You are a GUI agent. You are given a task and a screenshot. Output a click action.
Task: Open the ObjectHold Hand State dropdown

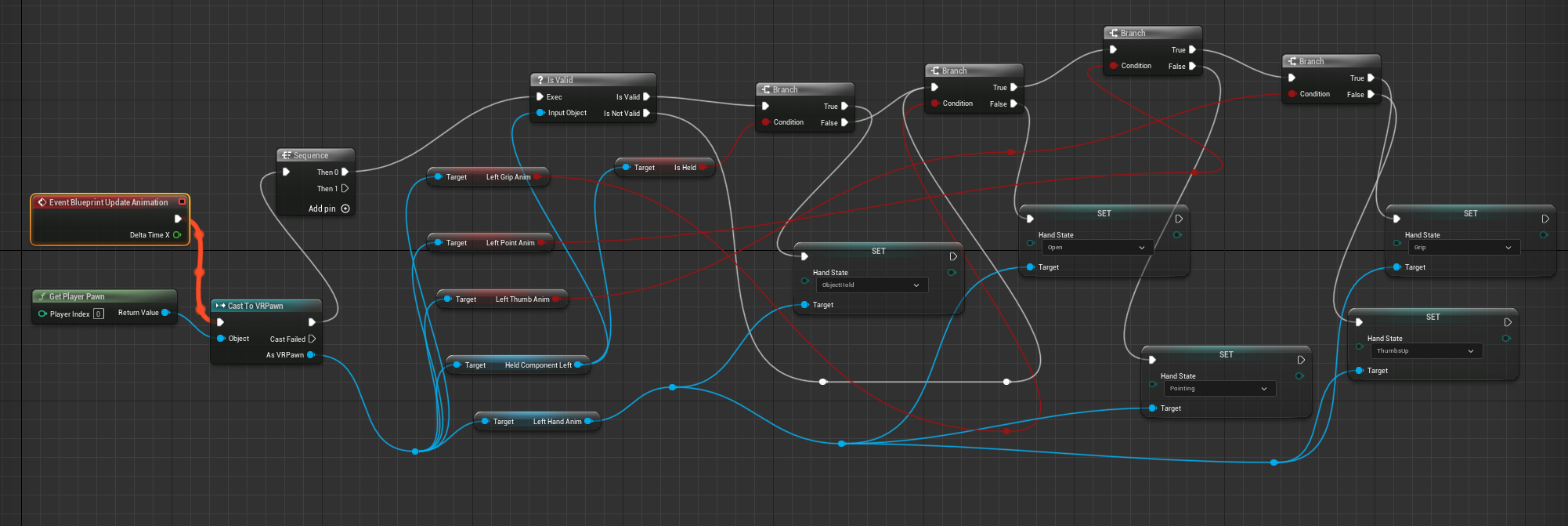[872, 285]
